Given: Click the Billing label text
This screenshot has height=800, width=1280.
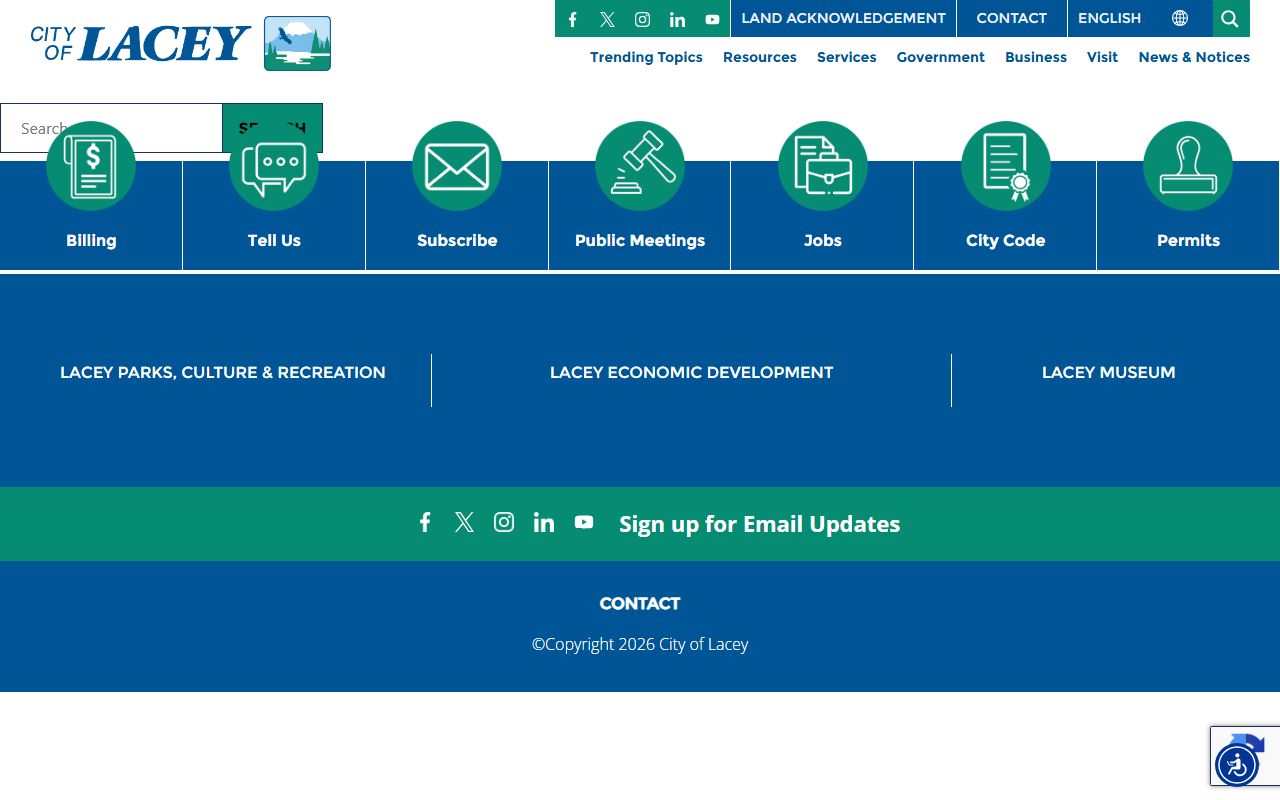Looking at the screenshot, I should point(91,241).
